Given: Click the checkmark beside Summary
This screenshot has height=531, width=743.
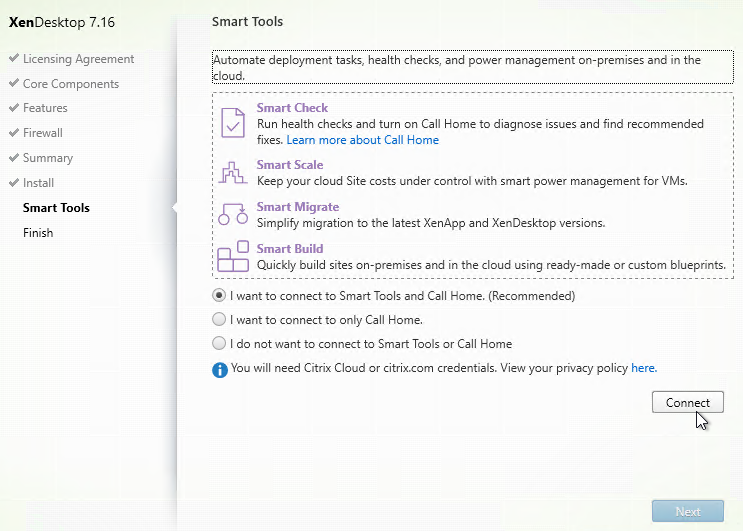Looking at the screenshot, I should [x=14, y=158].
